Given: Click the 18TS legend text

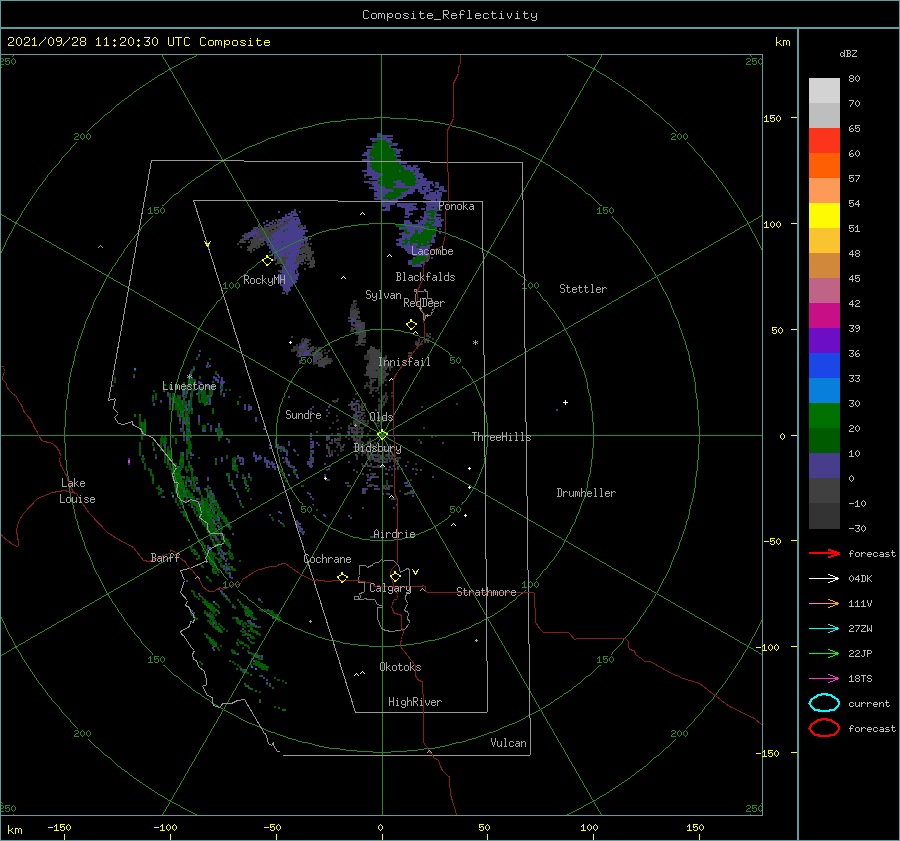Looking at the screenshot, I should (x=860, y=679).
